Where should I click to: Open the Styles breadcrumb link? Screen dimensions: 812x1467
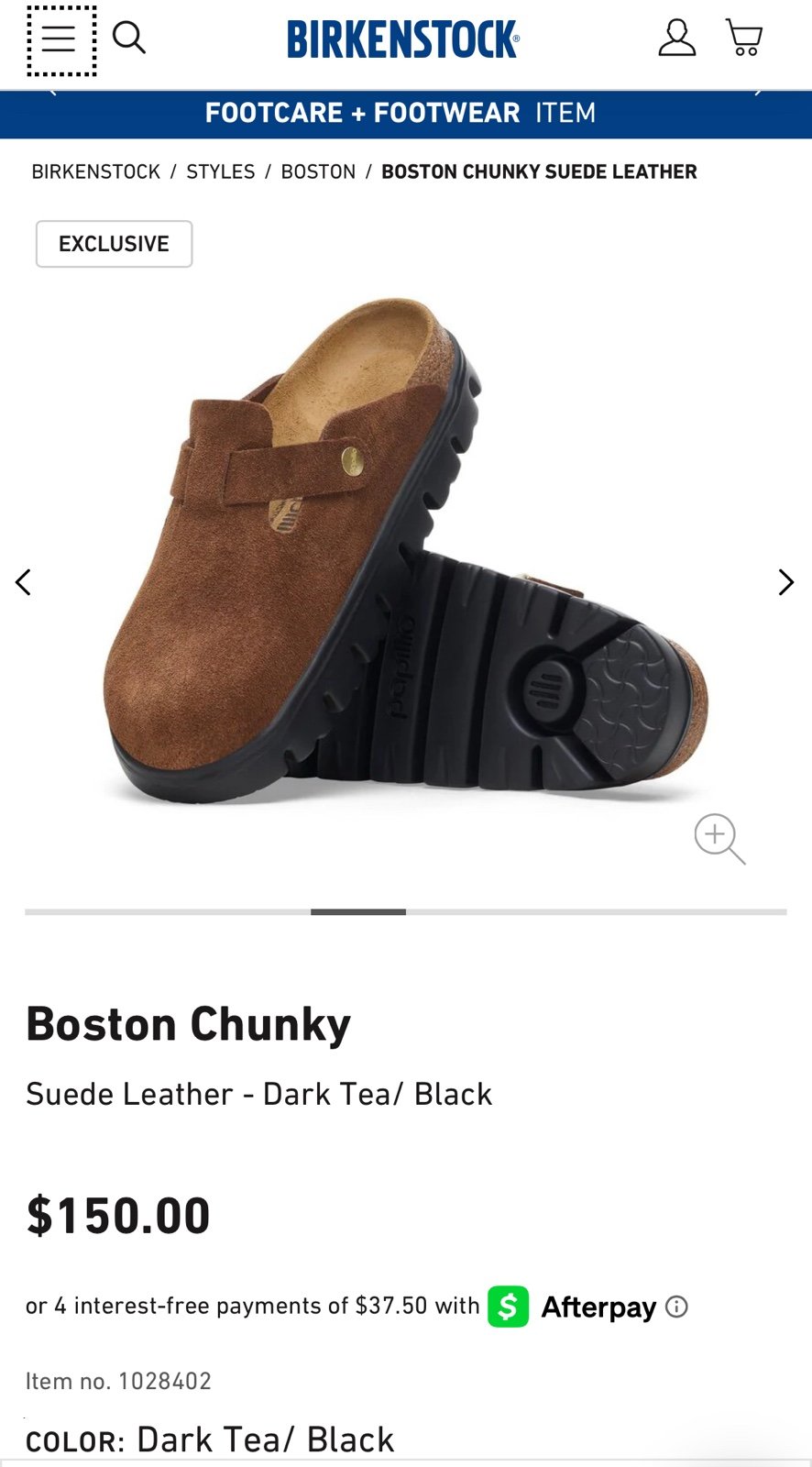pyautogui.click(x=221, y=171)
